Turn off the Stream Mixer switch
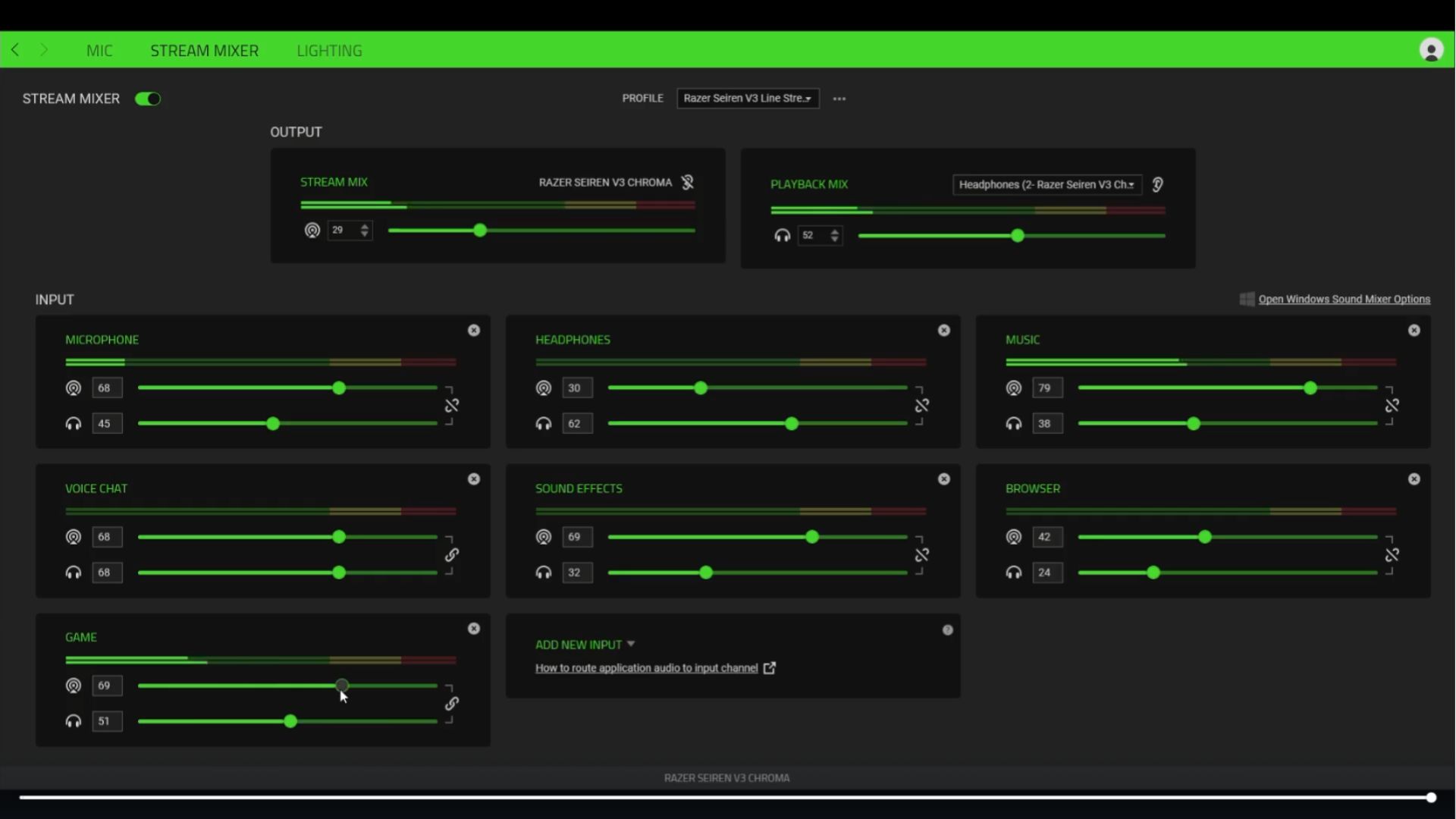 (148, 99)
